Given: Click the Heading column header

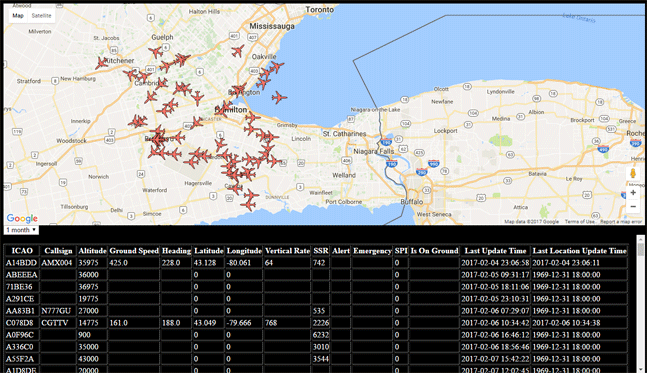Looking at the screenshot, I should 176,251.
